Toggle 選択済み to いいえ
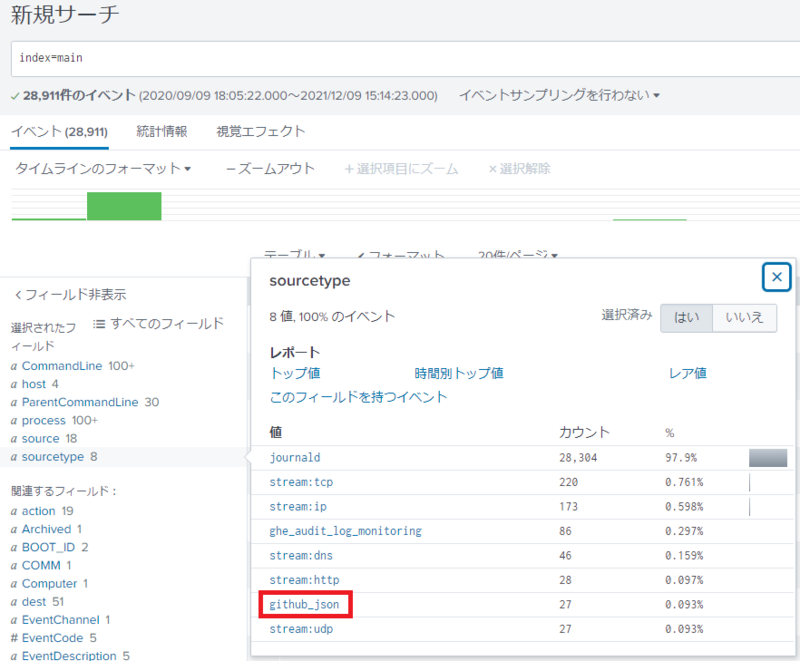 (x=744, y=318)
